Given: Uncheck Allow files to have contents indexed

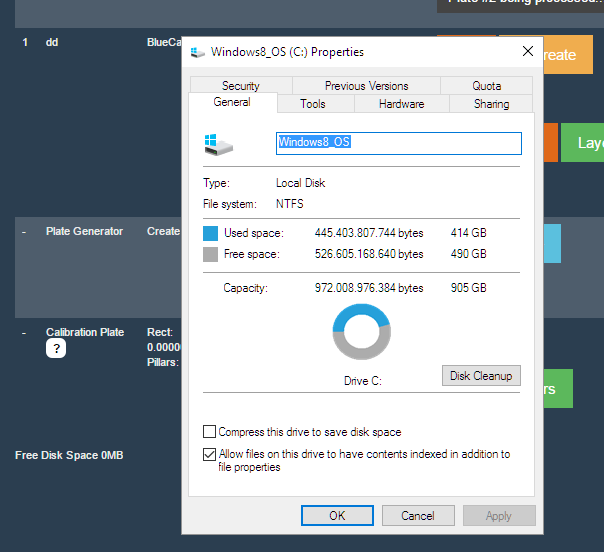Looking at the screenshot, I should click(x=209, y=455).
